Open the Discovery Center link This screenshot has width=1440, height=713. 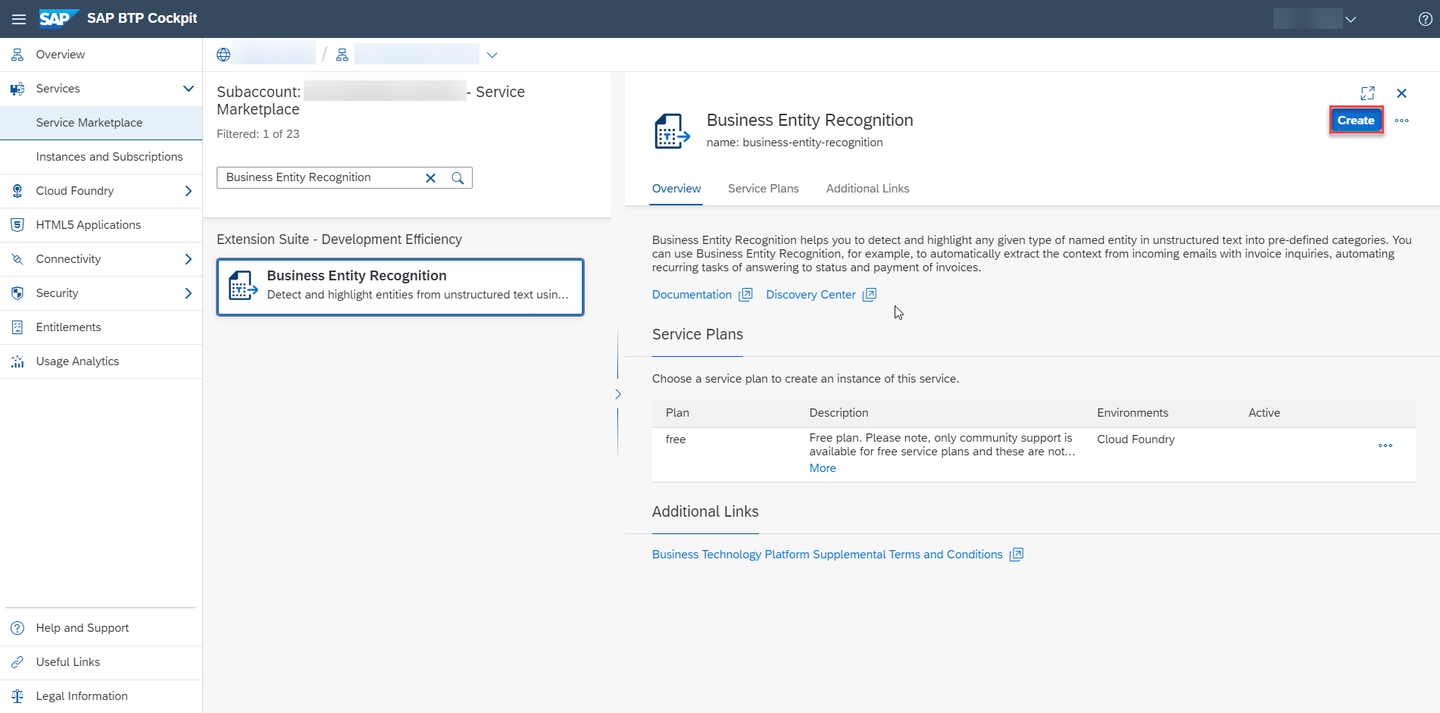pos(811,294)
